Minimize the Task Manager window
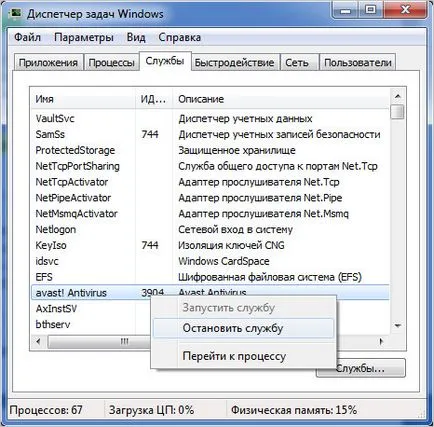 tap(346, 11)
